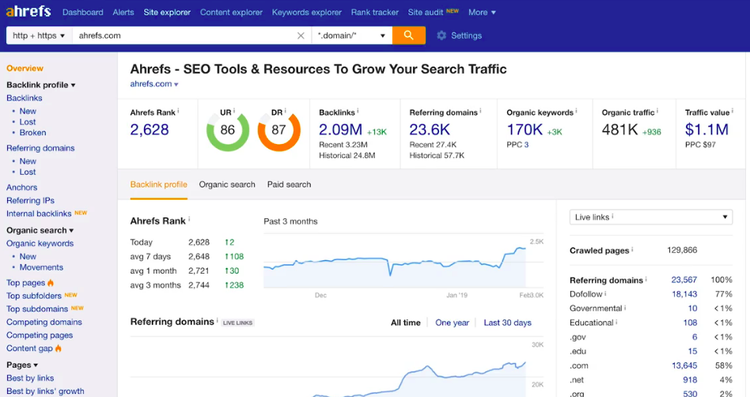The width and height of the screenshot is (750, 397).
Task: Click the $1.1M Traffic value
Action: (707, 130)
